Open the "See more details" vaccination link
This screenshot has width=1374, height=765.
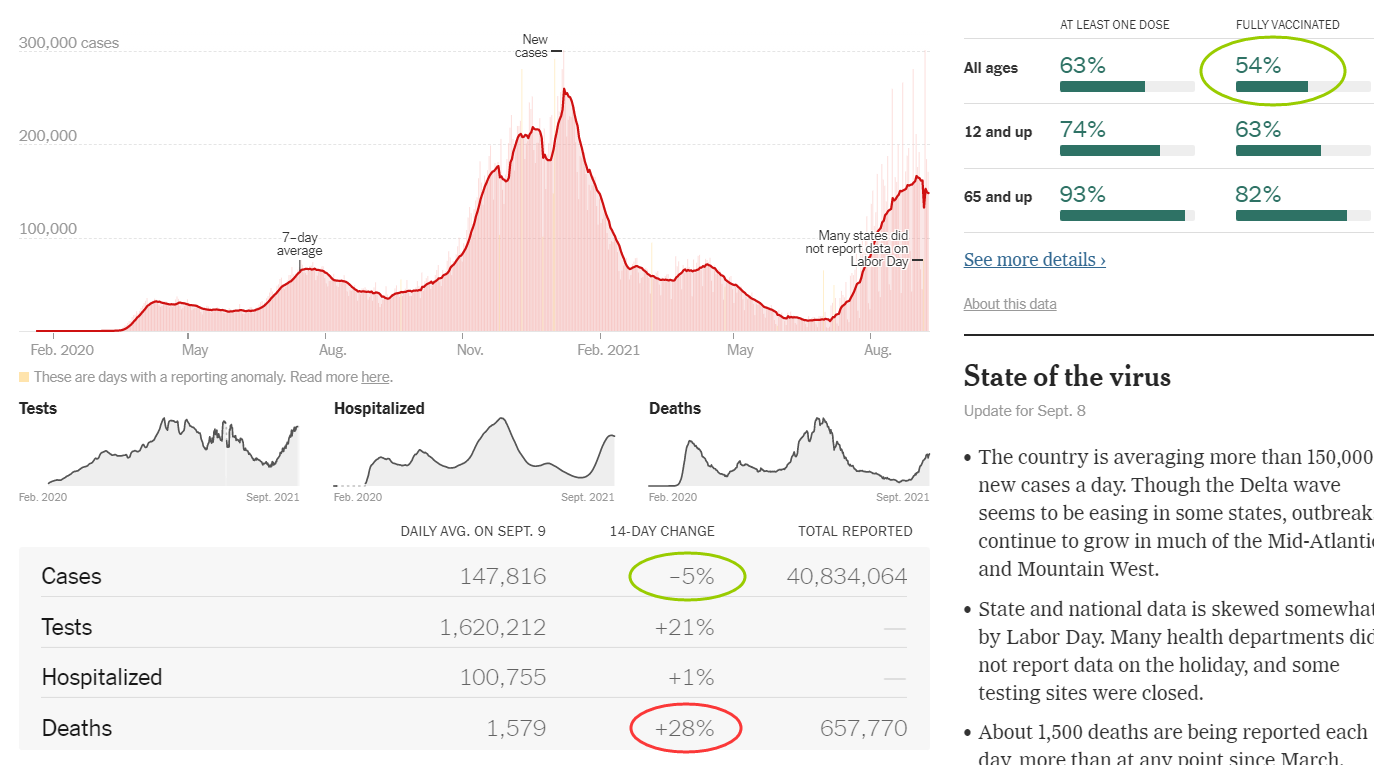coord(1035,260)
